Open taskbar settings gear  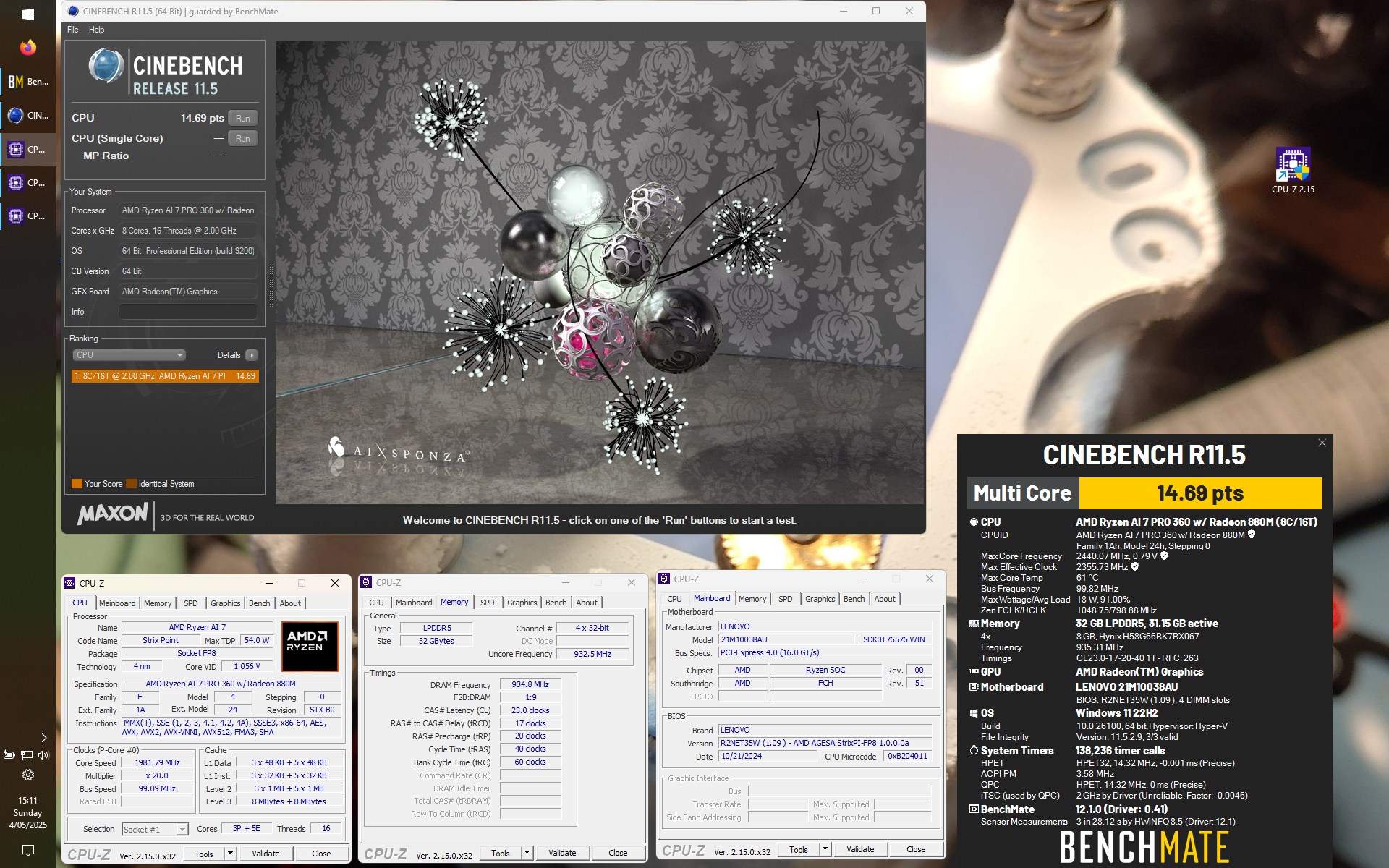pos(28,775)
